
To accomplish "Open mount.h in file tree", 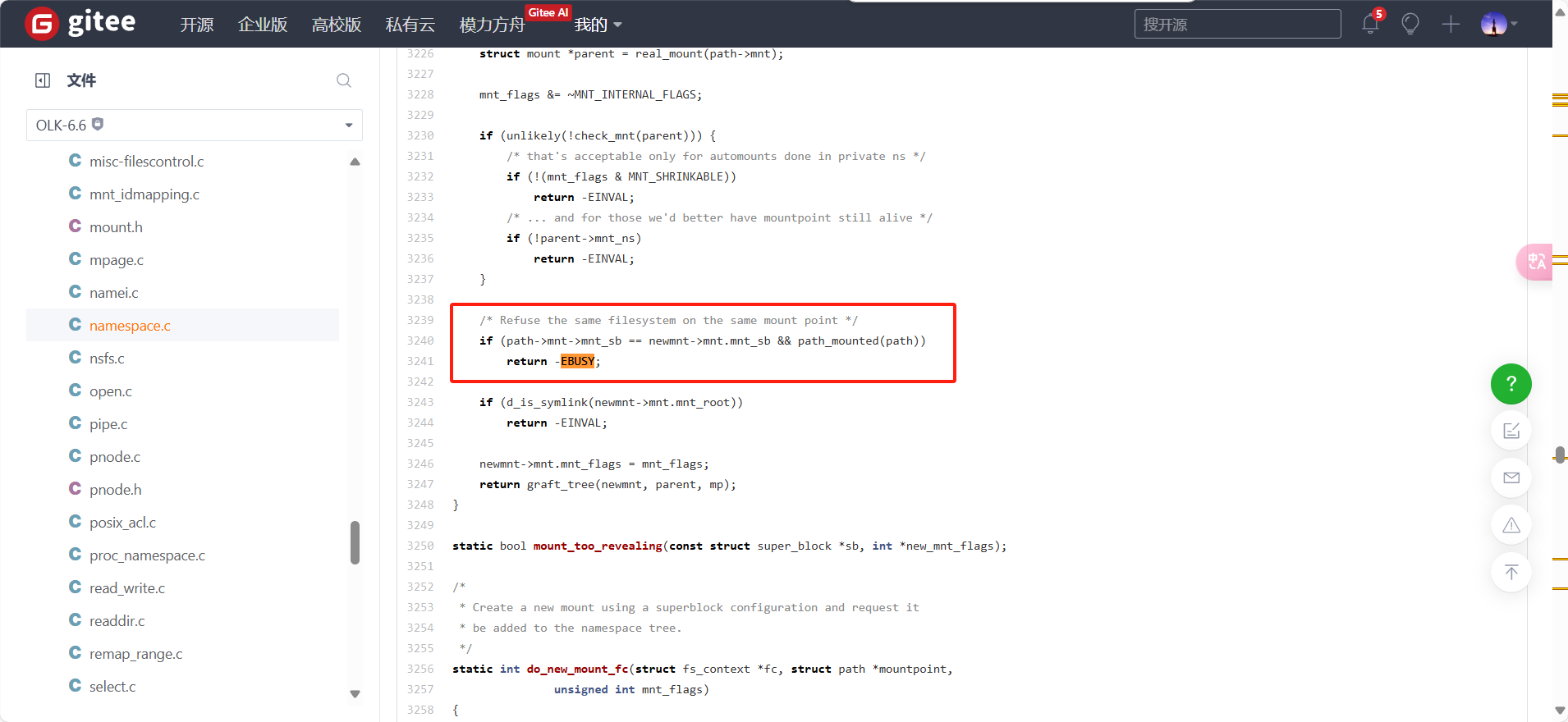I will pos(116,227).
